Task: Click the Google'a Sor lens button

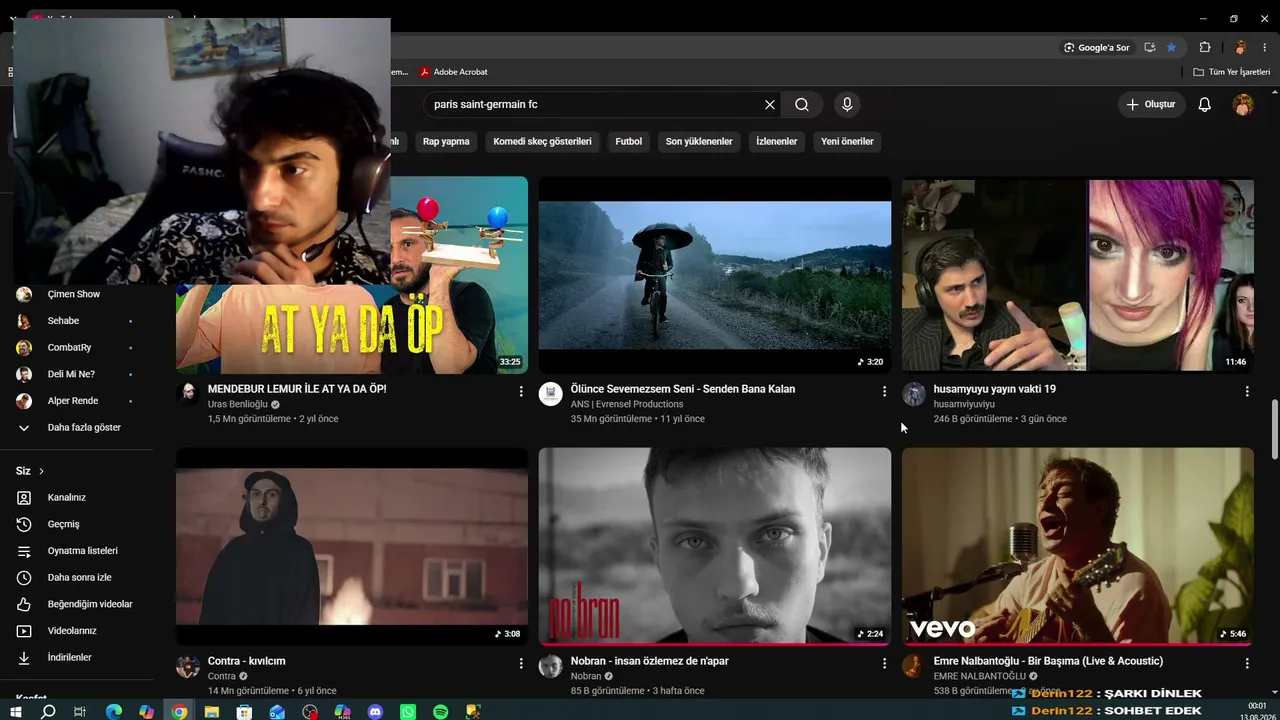Action: point(1097,47)
